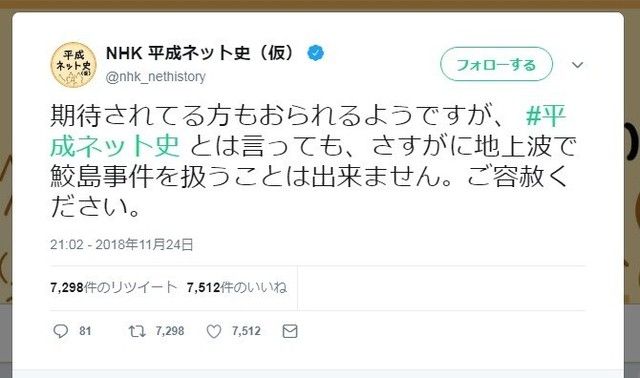Click the retweet arrows icon
The width and height of the screenshot is (640, 378).
click(x=137, y=331)
